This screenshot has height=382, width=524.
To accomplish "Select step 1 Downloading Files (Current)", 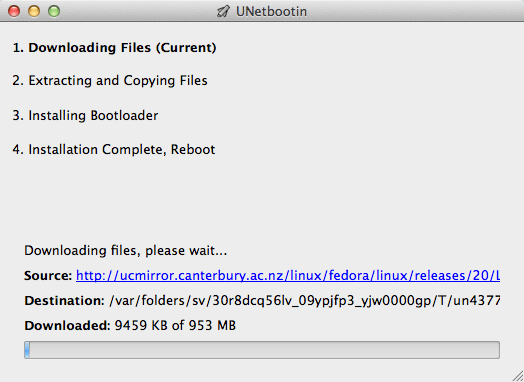I will point(114,47).
